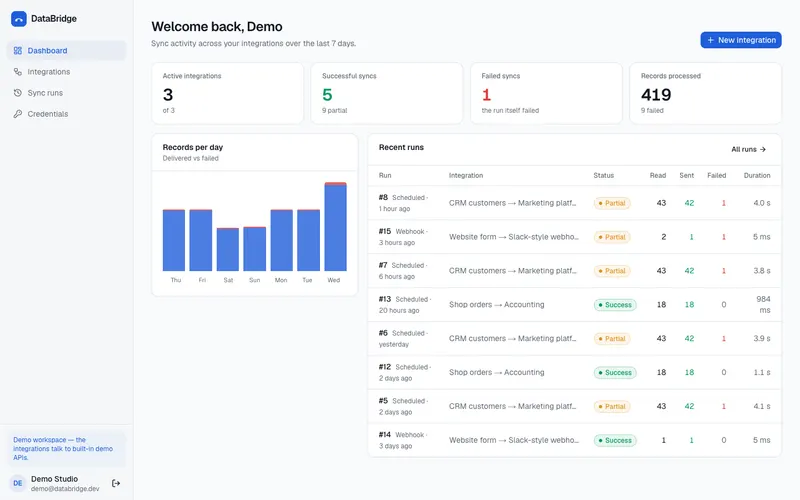Click the Wed bar in chart
The height and width of the screenshot is (500, 800).
335,227
